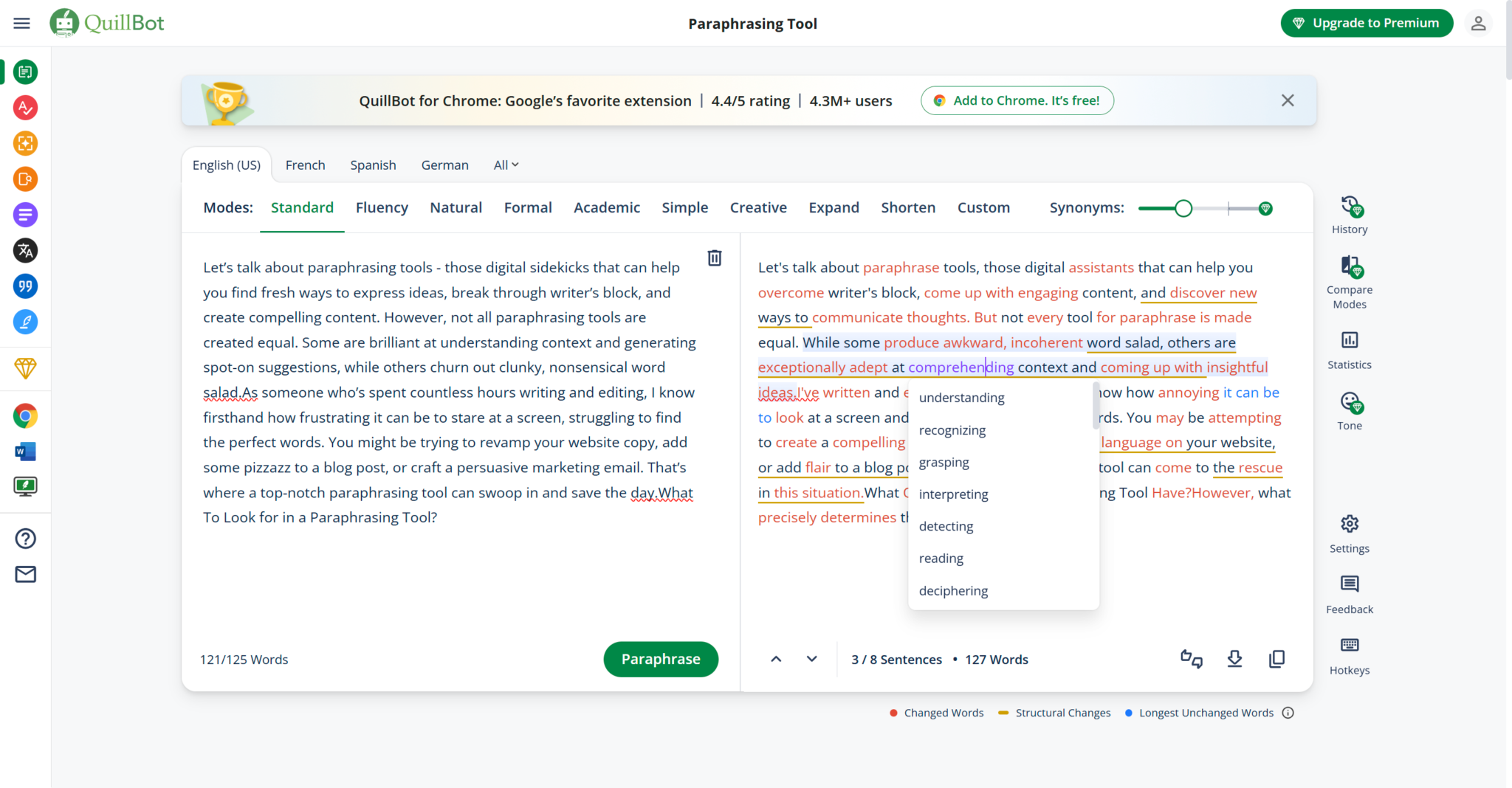Open the purple Summarizer sidebar icon

26,215
